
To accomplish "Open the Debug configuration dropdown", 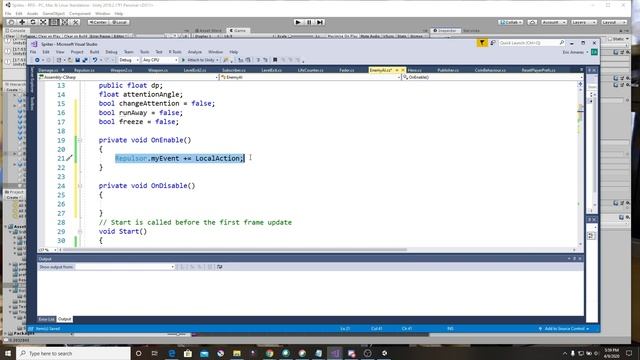I will tap(129, 60).
